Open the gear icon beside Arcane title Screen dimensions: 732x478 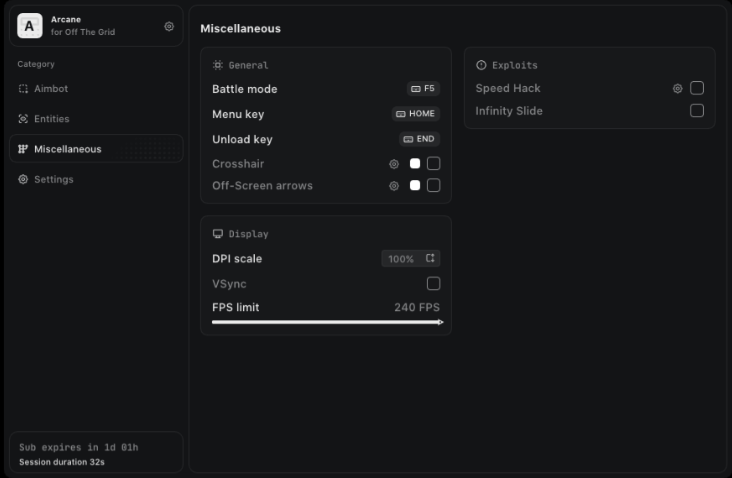(x=169, y=26)
